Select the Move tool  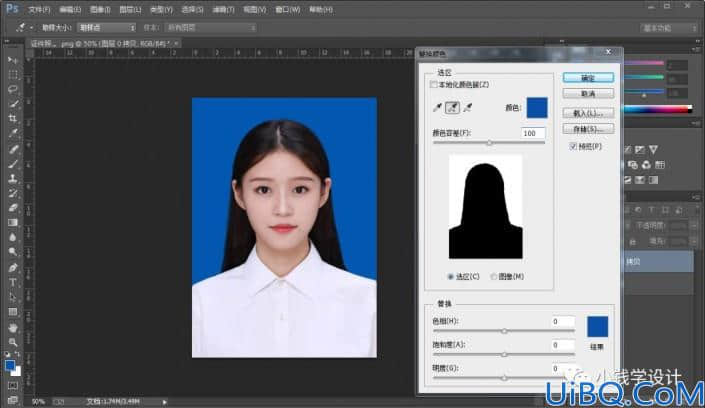(13, 60)
